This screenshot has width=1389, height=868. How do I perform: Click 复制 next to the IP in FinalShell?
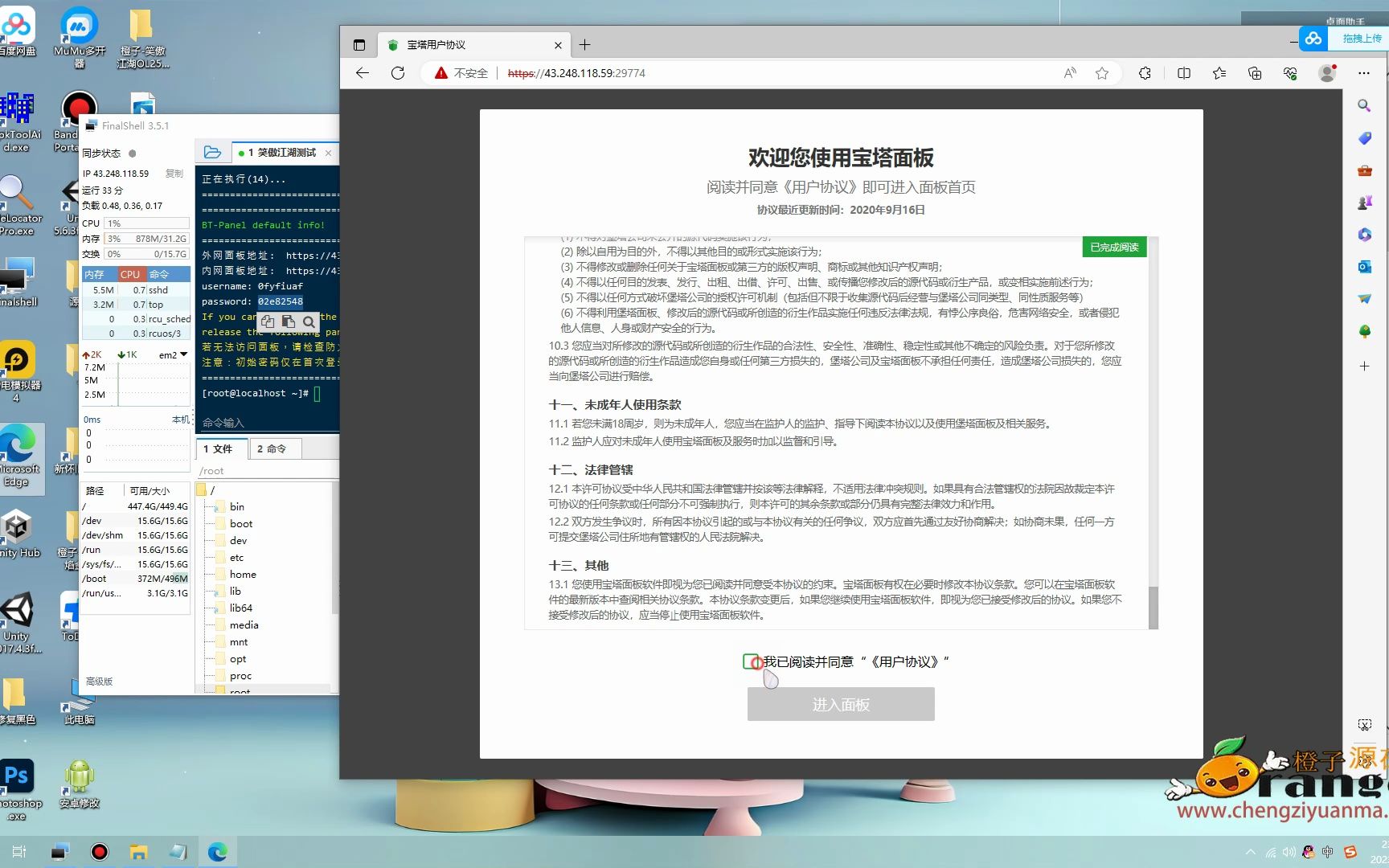pos(174,174)
